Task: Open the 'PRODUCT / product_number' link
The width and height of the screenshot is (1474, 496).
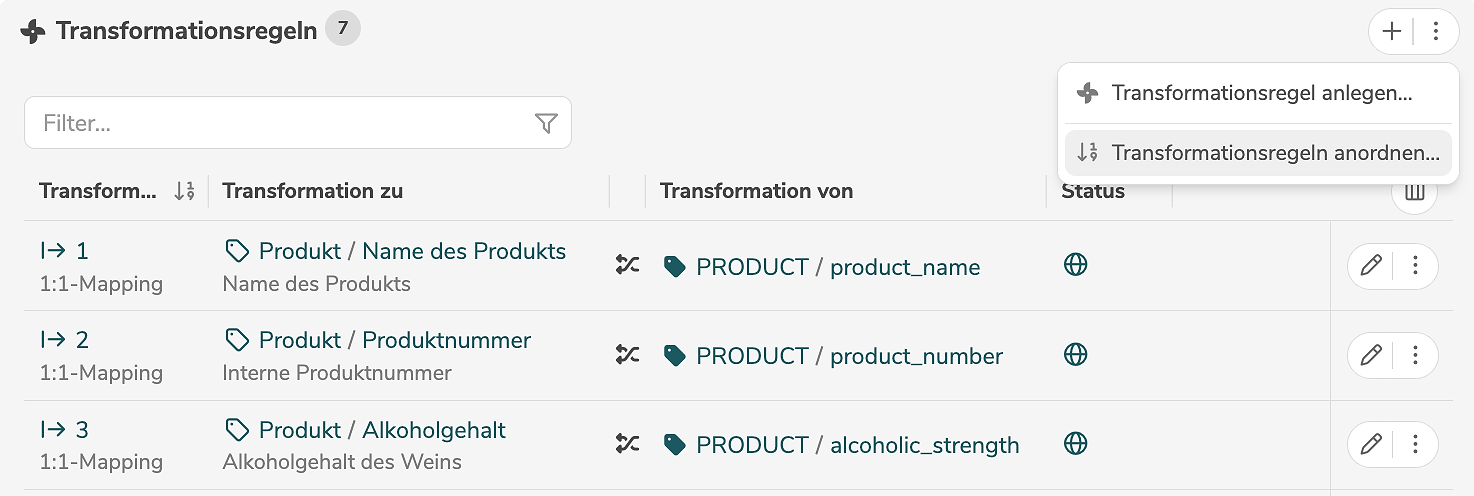Action: [848, 356]
